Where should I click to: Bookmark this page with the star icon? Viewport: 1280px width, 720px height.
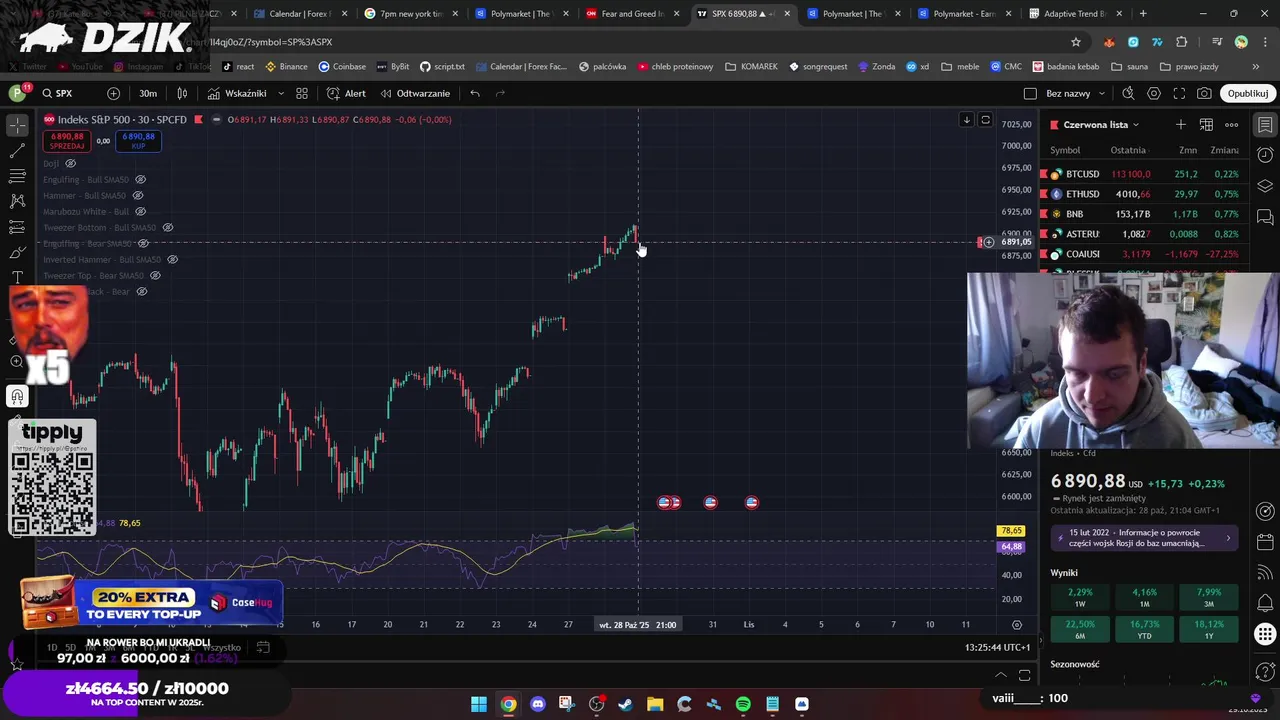point(1076,42)
